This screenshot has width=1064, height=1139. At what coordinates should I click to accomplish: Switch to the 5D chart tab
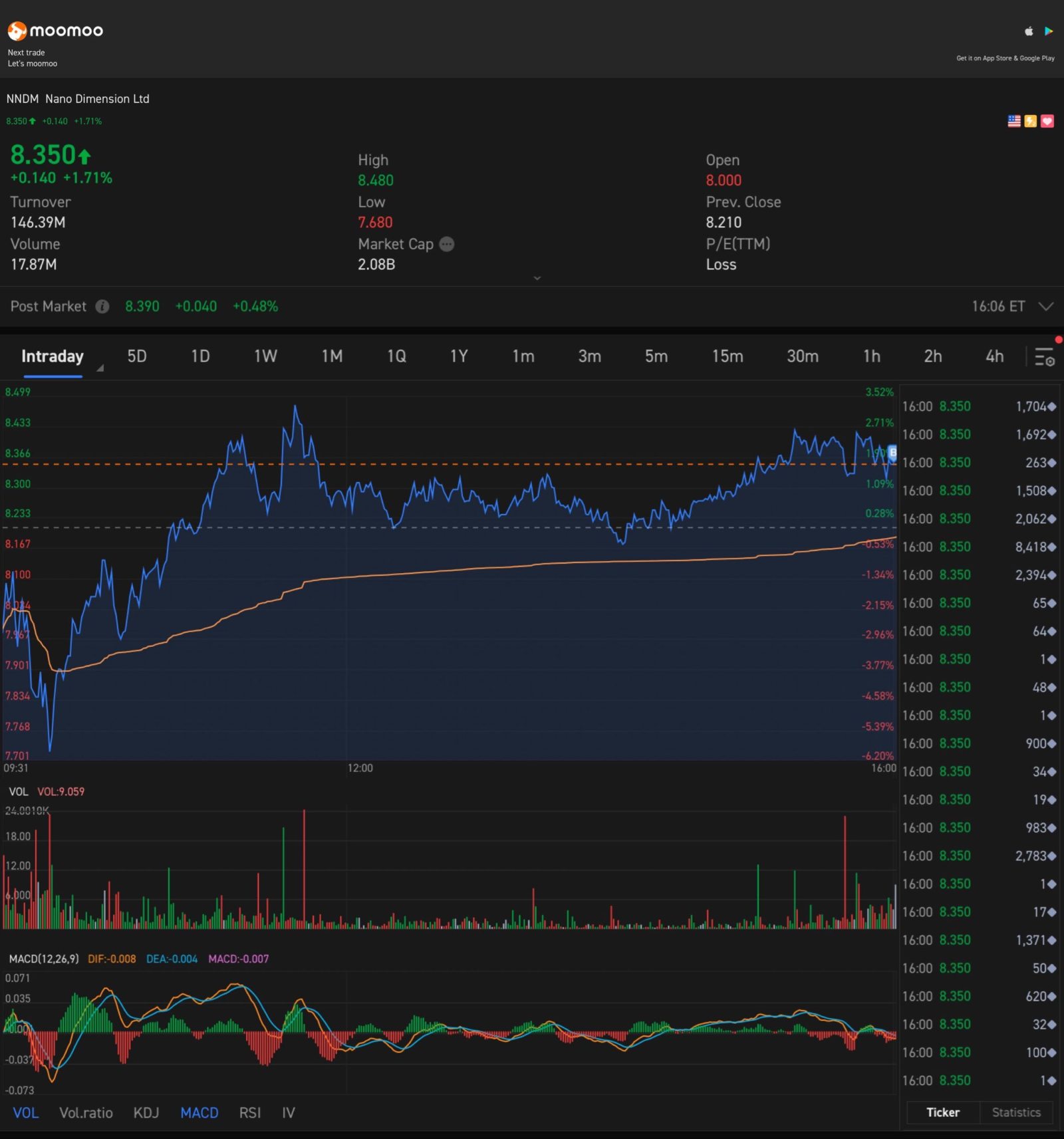coord(137,356)
